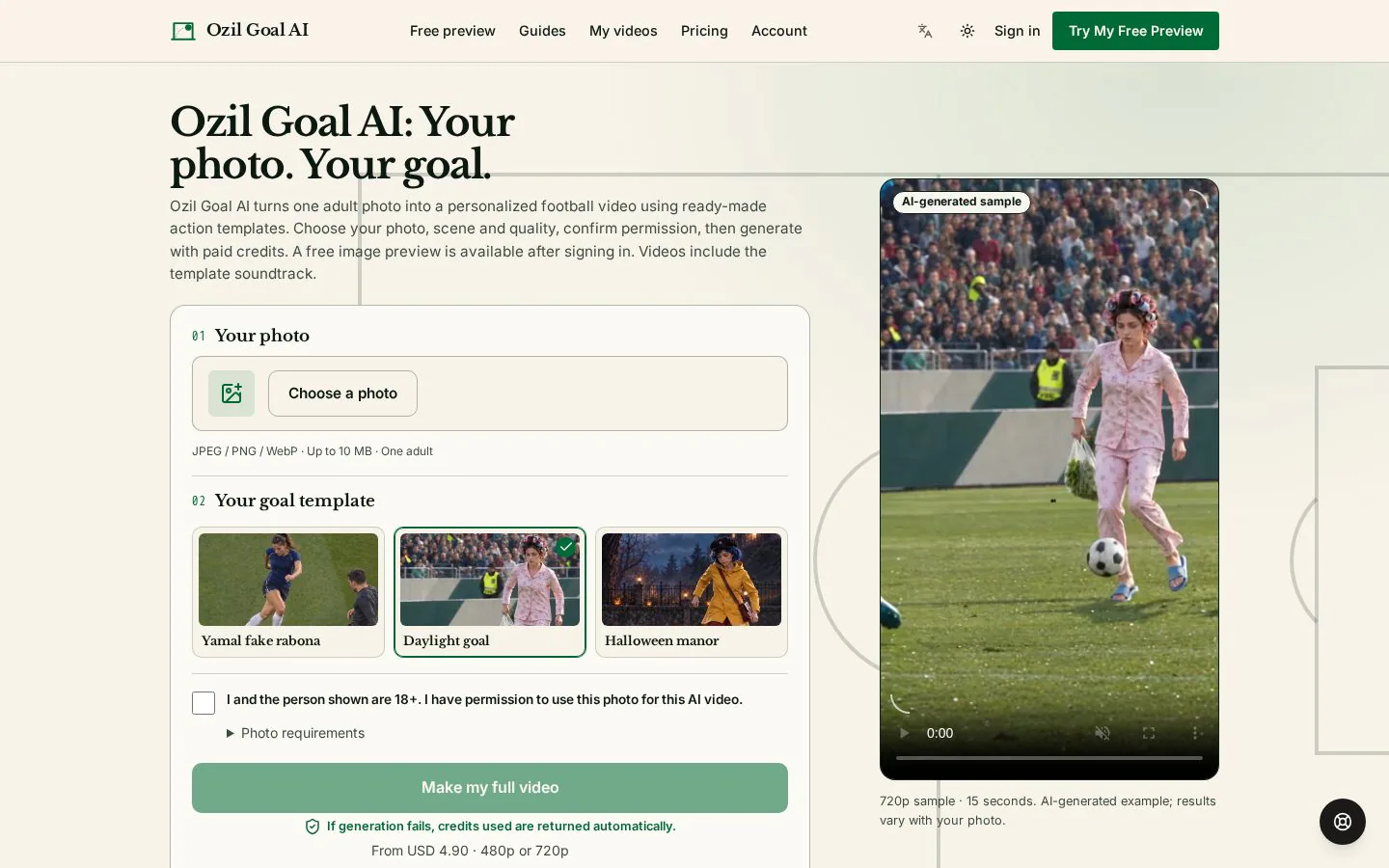Click the video progress seek bar
This screenshot has width=1389, height=868.
coord(1049,758)
